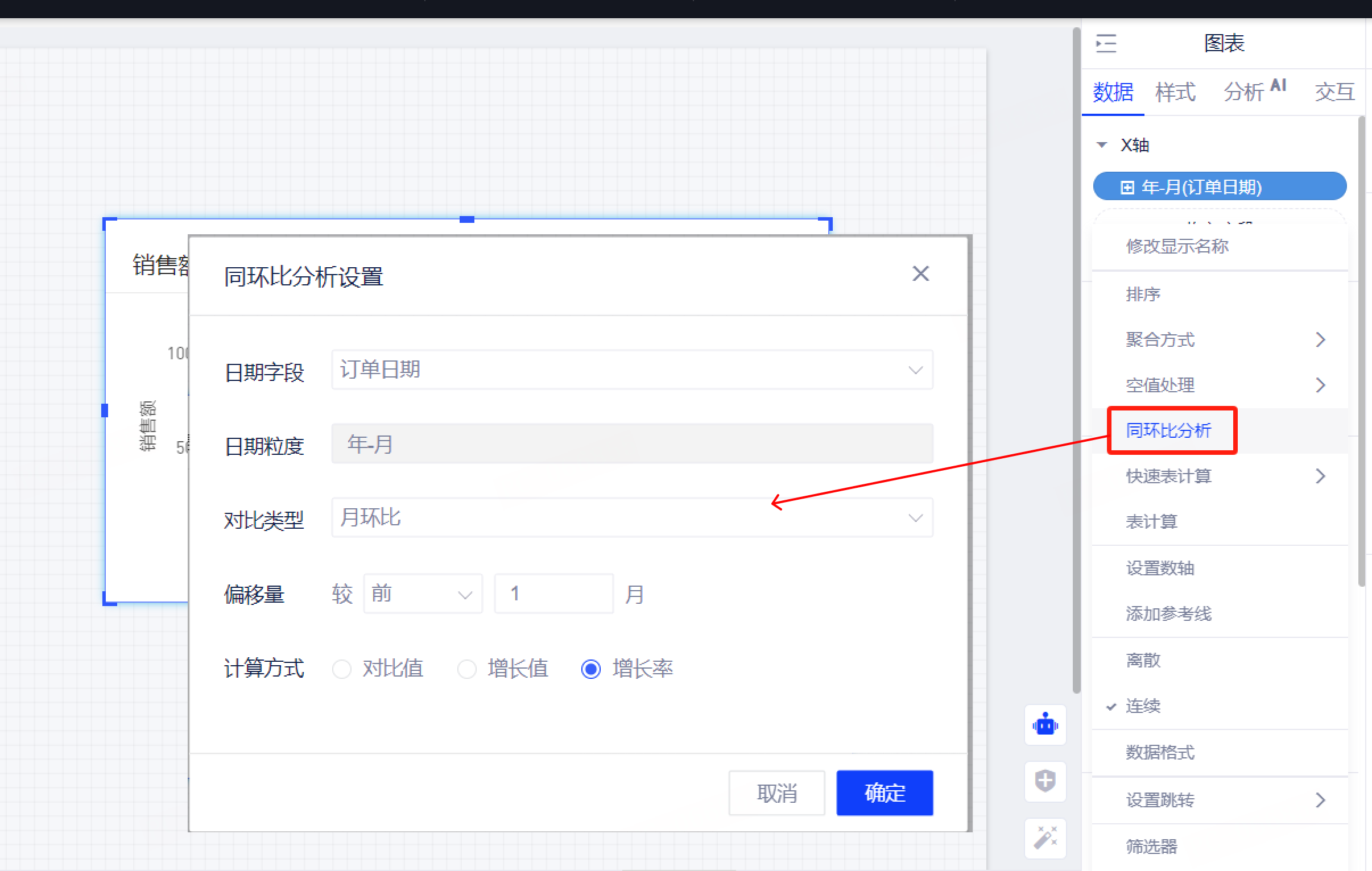The image size is (1372, 871).
Task: Click the offset number input field
Action: 553,594
